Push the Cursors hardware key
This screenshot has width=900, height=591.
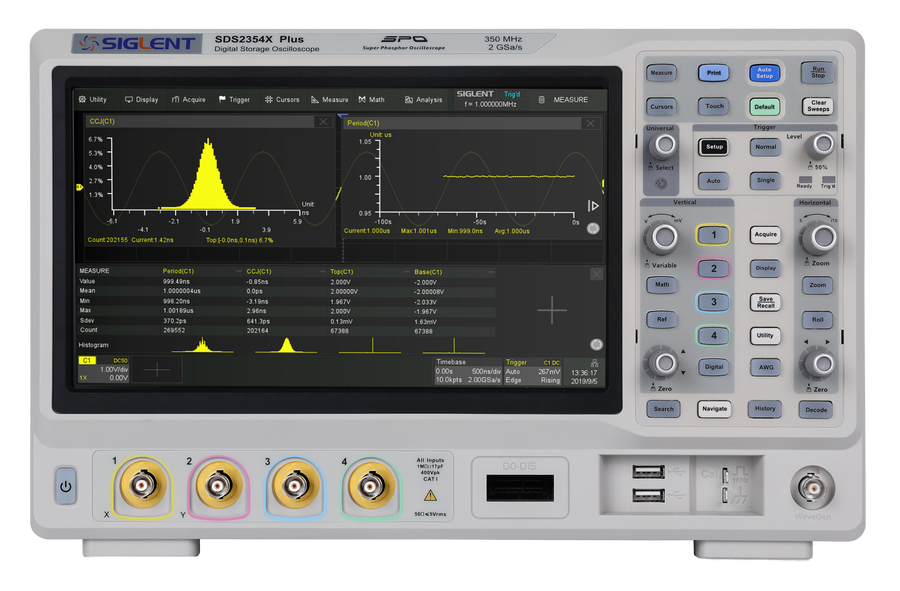[x=661, y=107]
